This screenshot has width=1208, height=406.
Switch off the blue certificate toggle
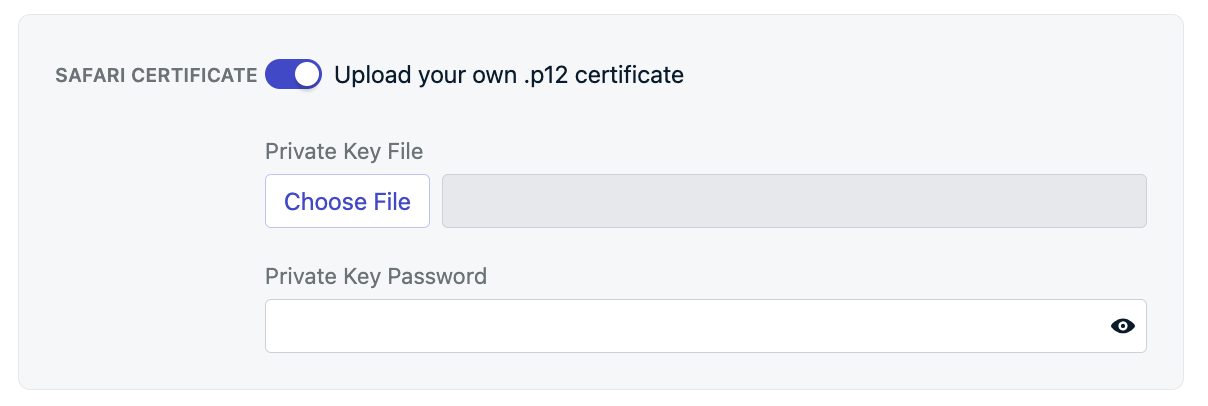(293, 74)
